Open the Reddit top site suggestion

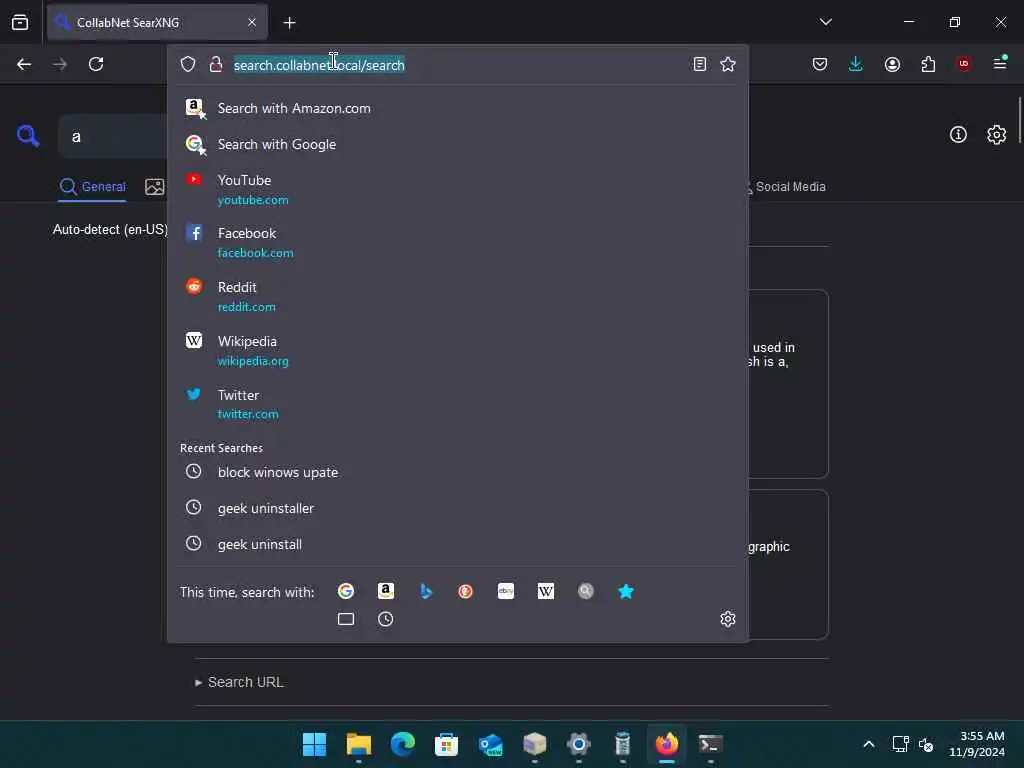(x=457, y=296)
